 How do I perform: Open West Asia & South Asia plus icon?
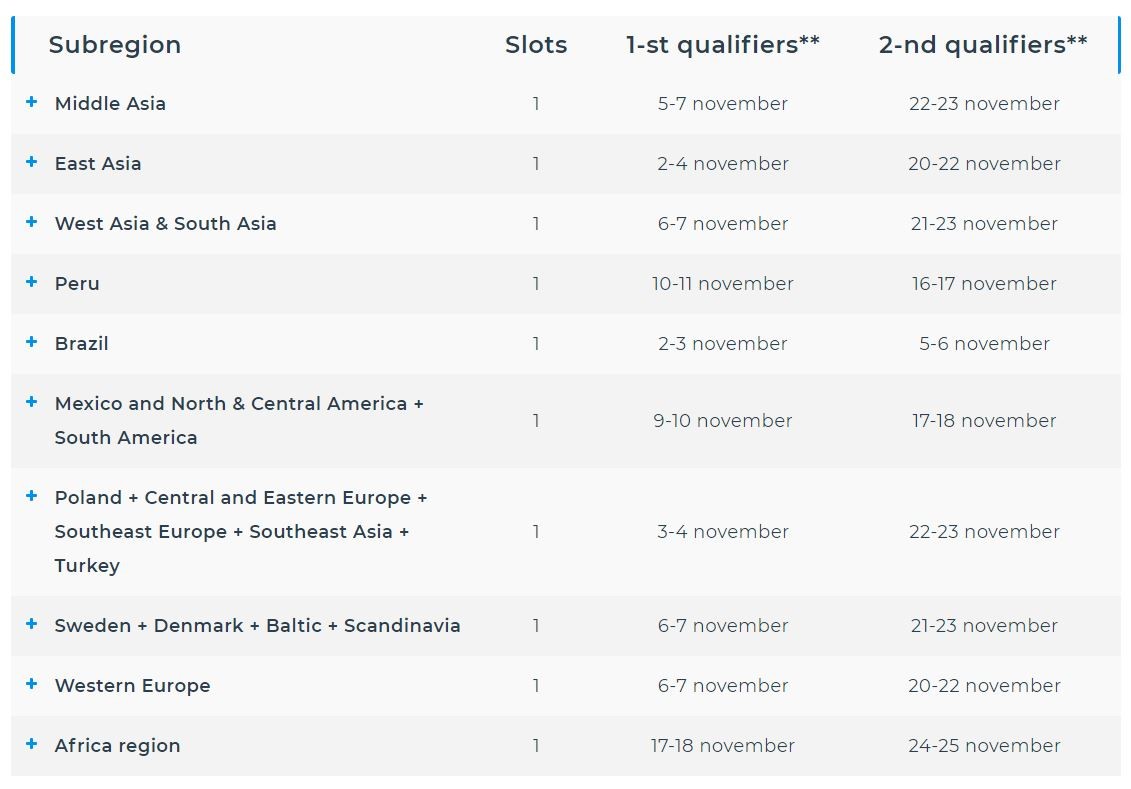[32, 221]
